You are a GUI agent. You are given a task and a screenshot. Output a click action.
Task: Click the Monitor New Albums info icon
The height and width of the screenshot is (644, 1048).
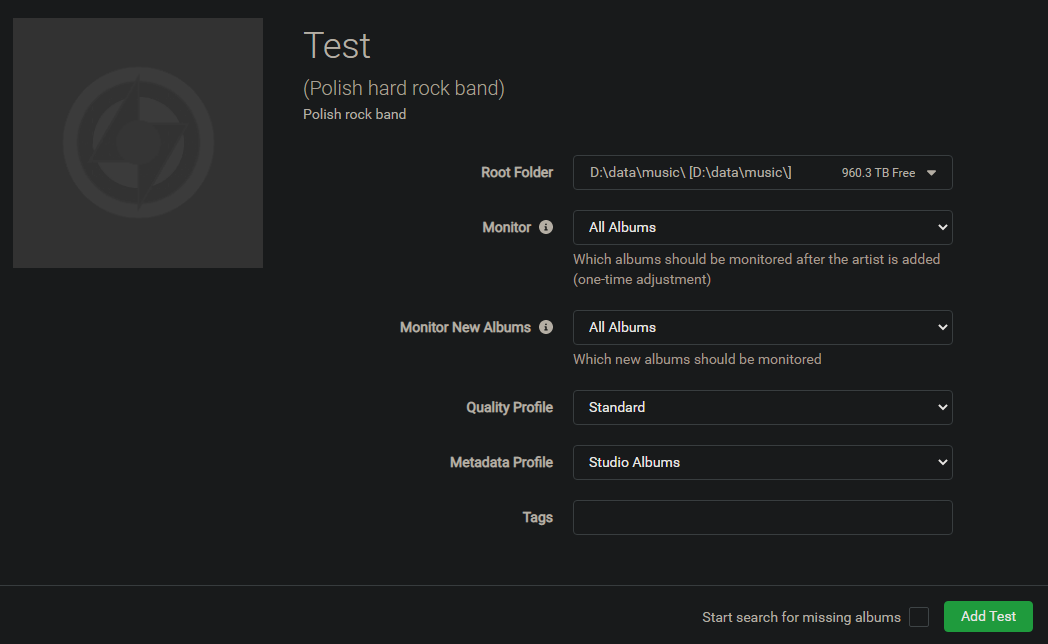[546, 327]
